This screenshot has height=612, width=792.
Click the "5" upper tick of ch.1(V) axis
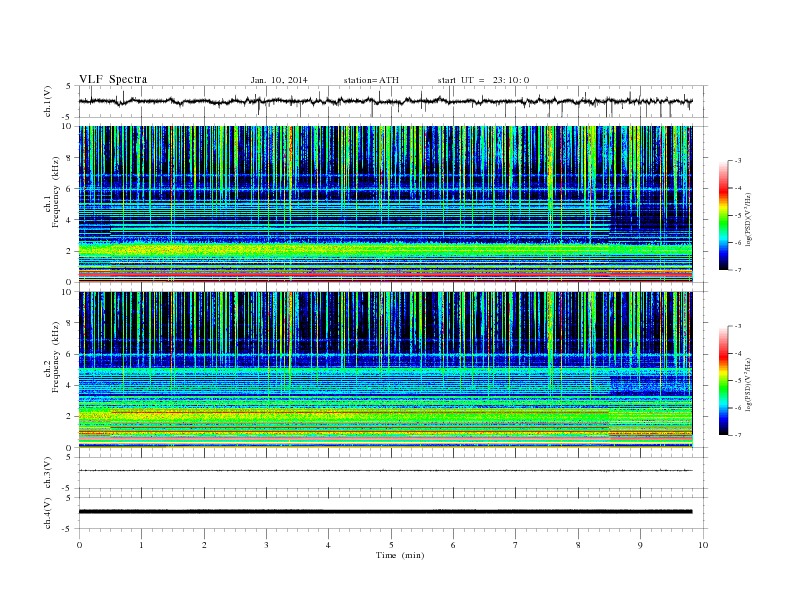coord(69,86)
